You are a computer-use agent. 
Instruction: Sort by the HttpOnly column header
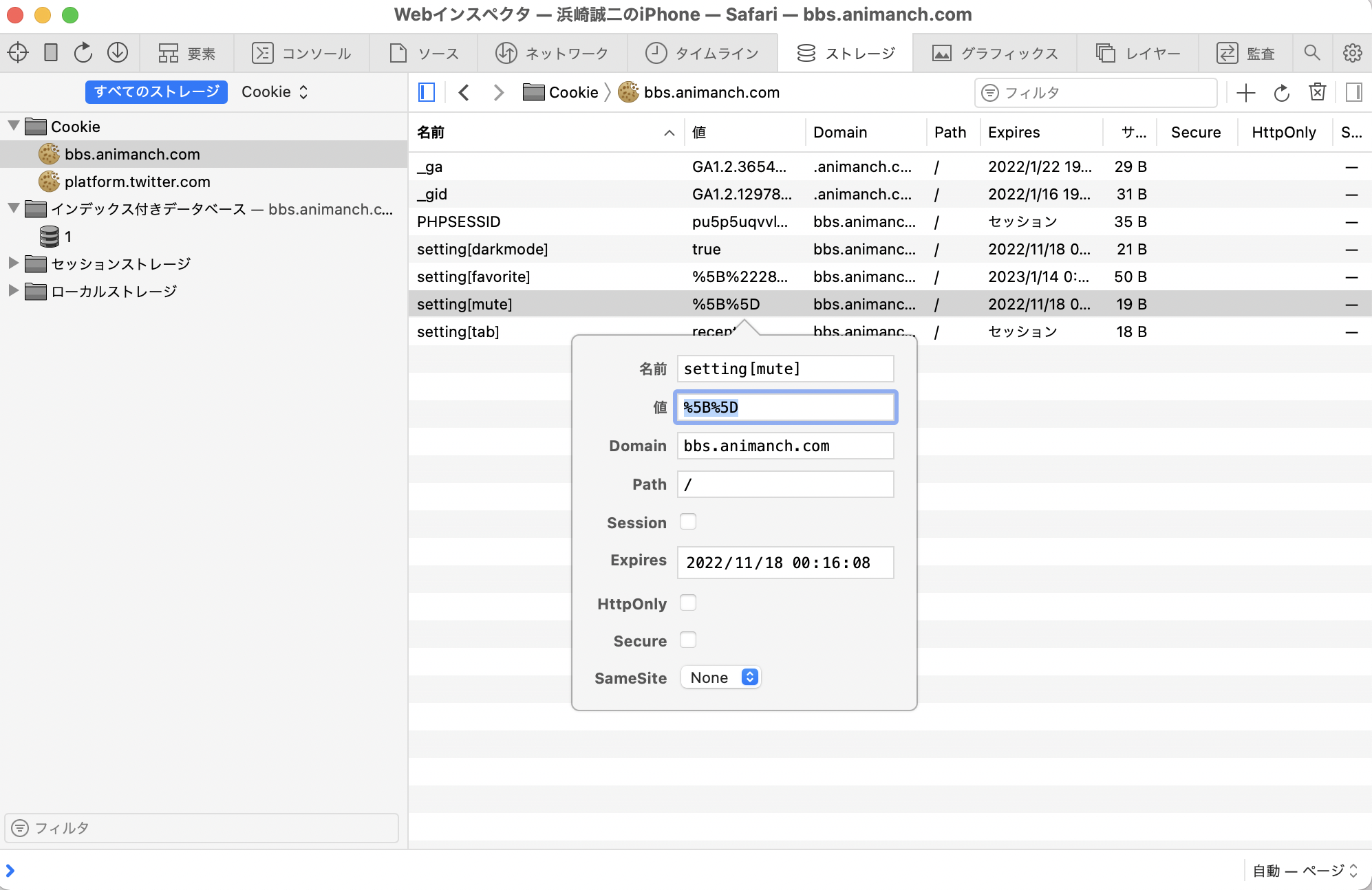click(1284, 132)
